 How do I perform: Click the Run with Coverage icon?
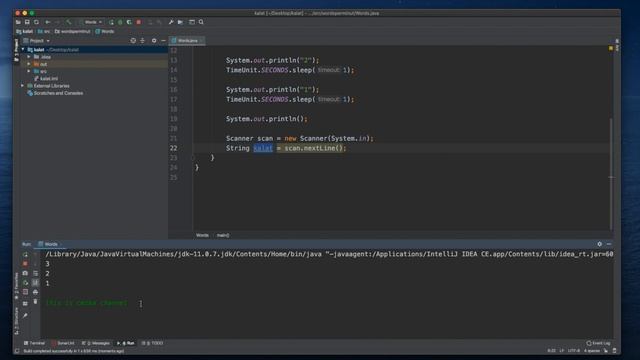point(129,22)
